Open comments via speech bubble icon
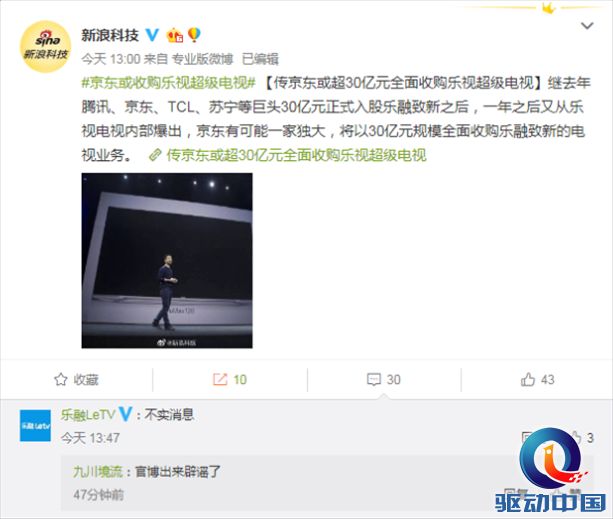 pyautogui.click(x=374, y=379)
